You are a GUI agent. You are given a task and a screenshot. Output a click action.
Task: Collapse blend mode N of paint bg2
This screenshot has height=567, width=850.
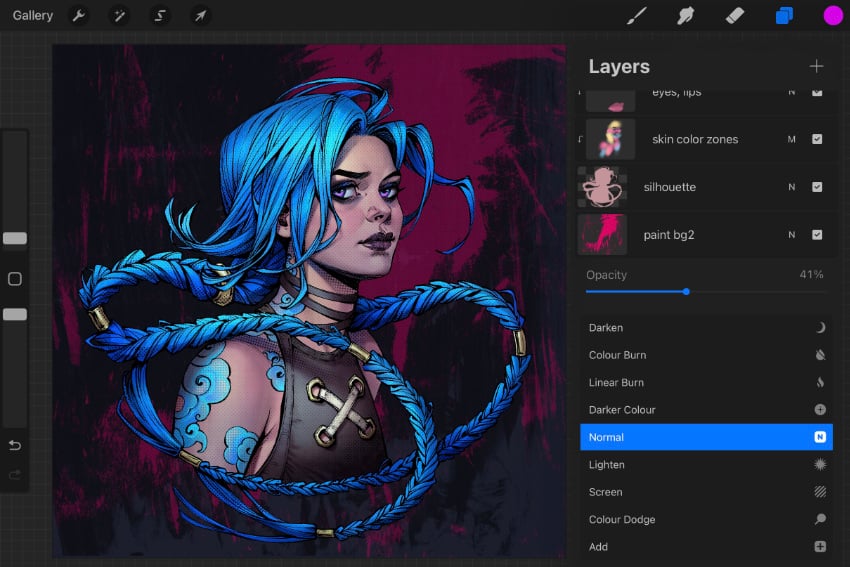791,235
